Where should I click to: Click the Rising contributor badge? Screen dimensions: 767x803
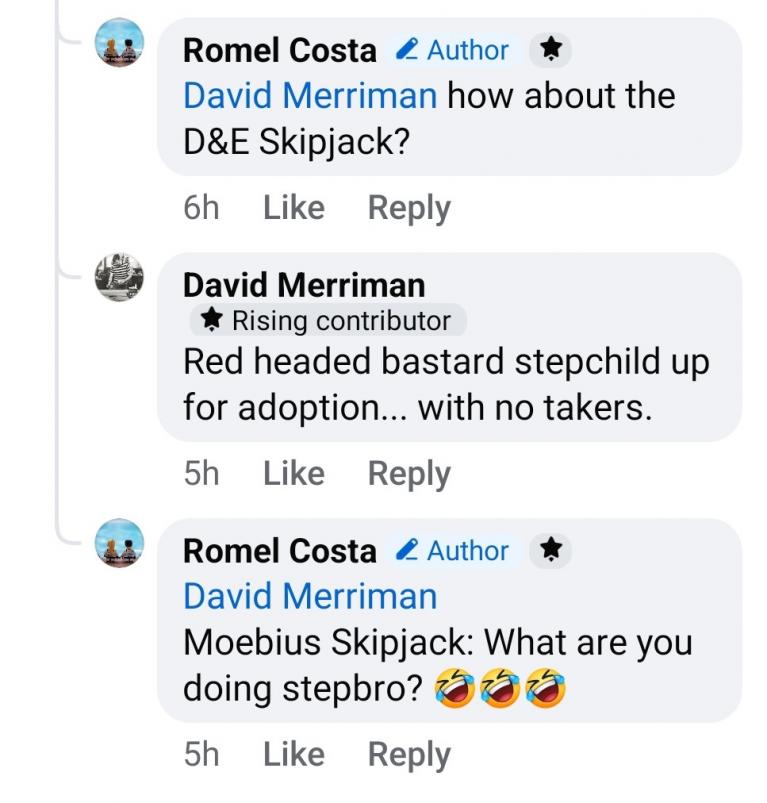click(x=327, y=321)
